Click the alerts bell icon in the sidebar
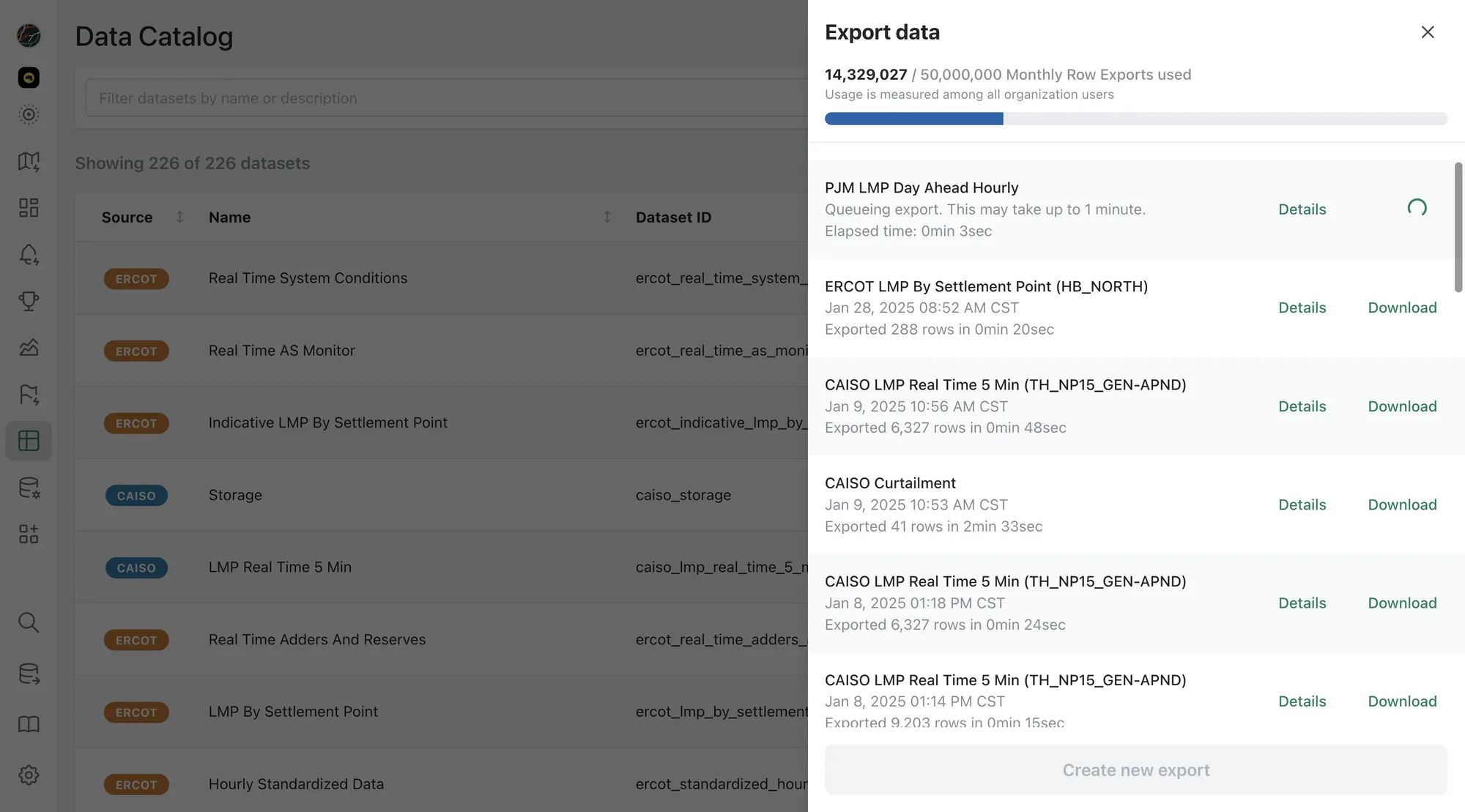 pyautogui.click(x=29, y=254)
